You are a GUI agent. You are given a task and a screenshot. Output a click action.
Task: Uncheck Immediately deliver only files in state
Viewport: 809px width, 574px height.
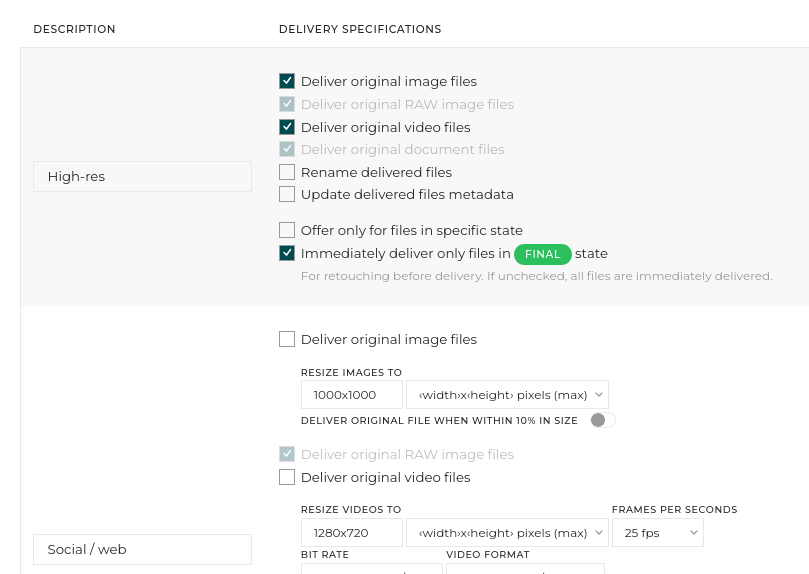(287, 253)
